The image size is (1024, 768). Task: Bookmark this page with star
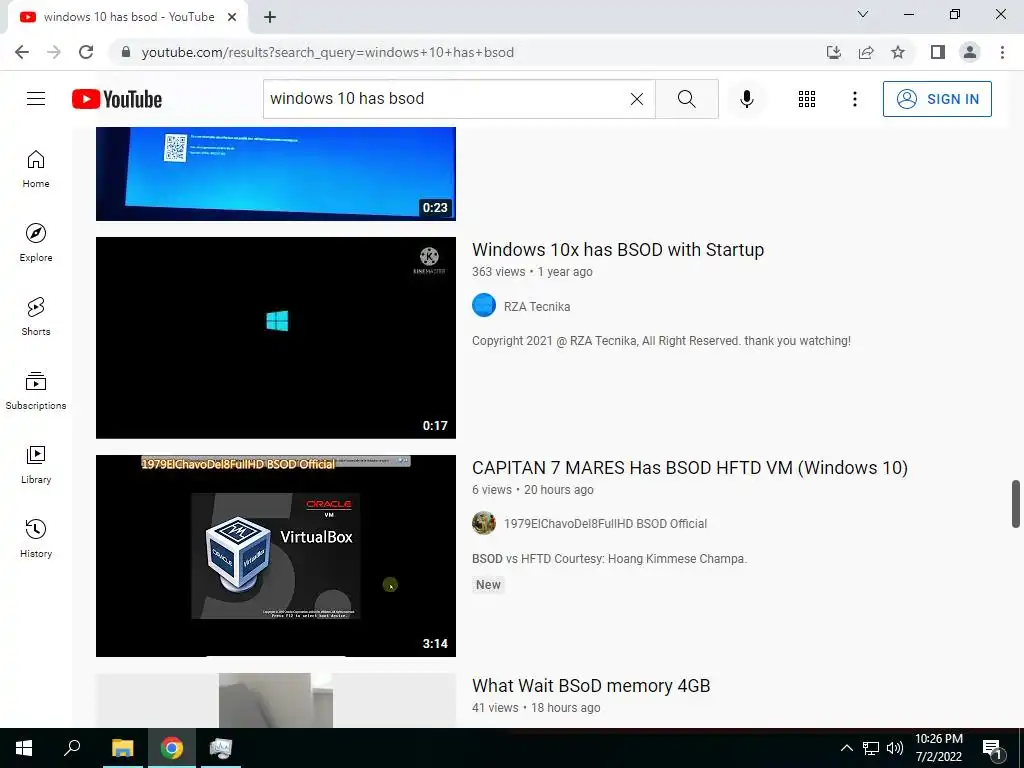(898, 52)
